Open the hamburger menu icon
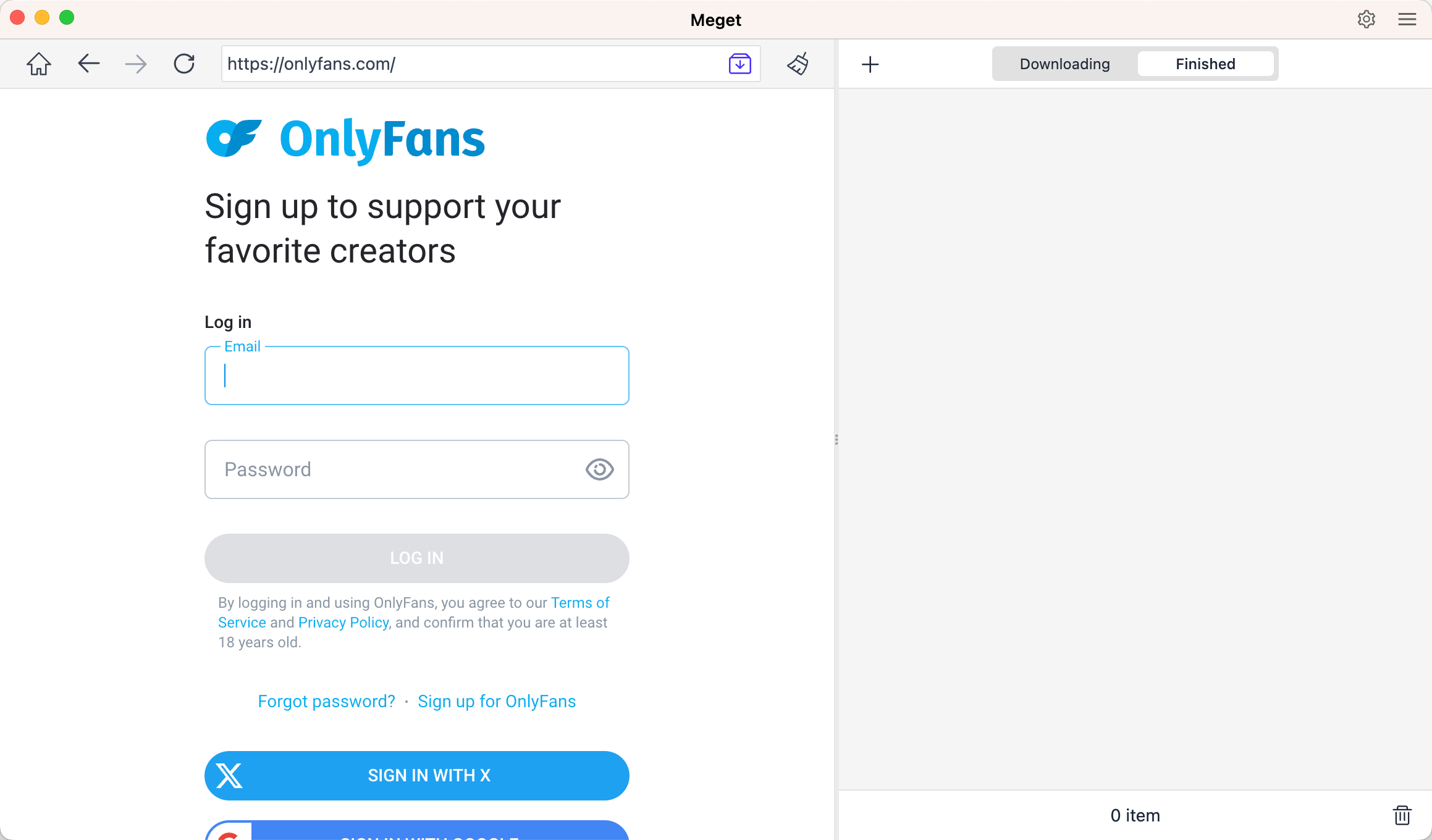The width and height of the screenshot is (1432, 840). [x=1406, y=19]
